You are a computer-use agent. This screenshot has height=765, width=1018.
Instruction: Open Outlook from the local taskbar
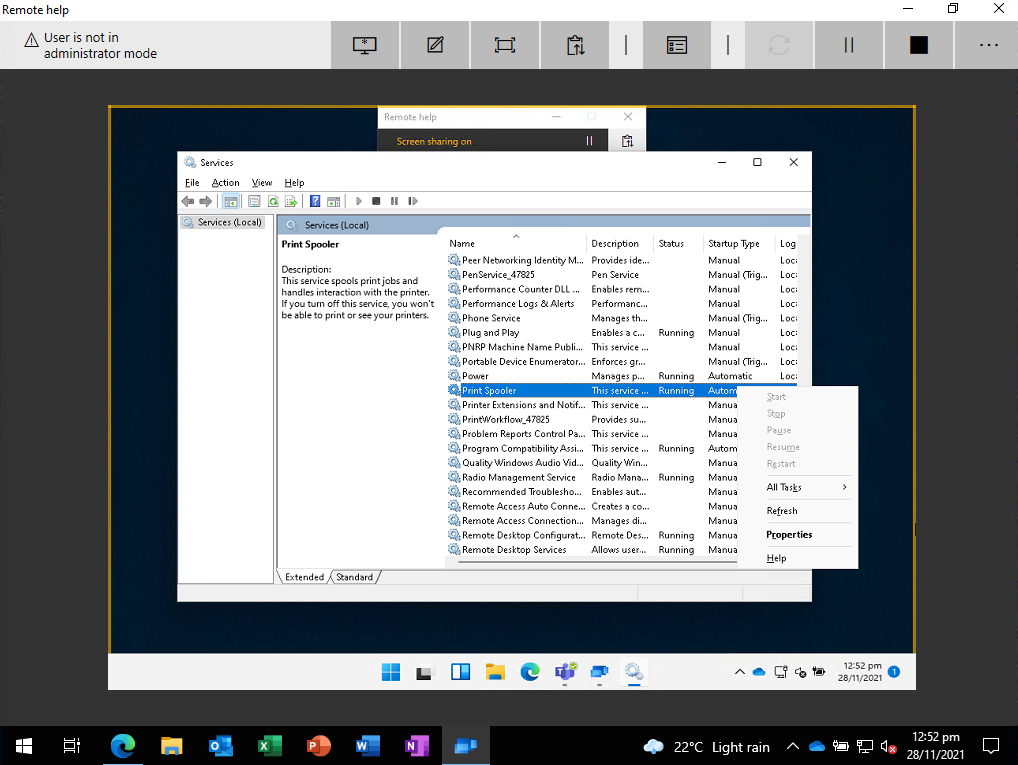pyautogui.click(x=221, y=746)
